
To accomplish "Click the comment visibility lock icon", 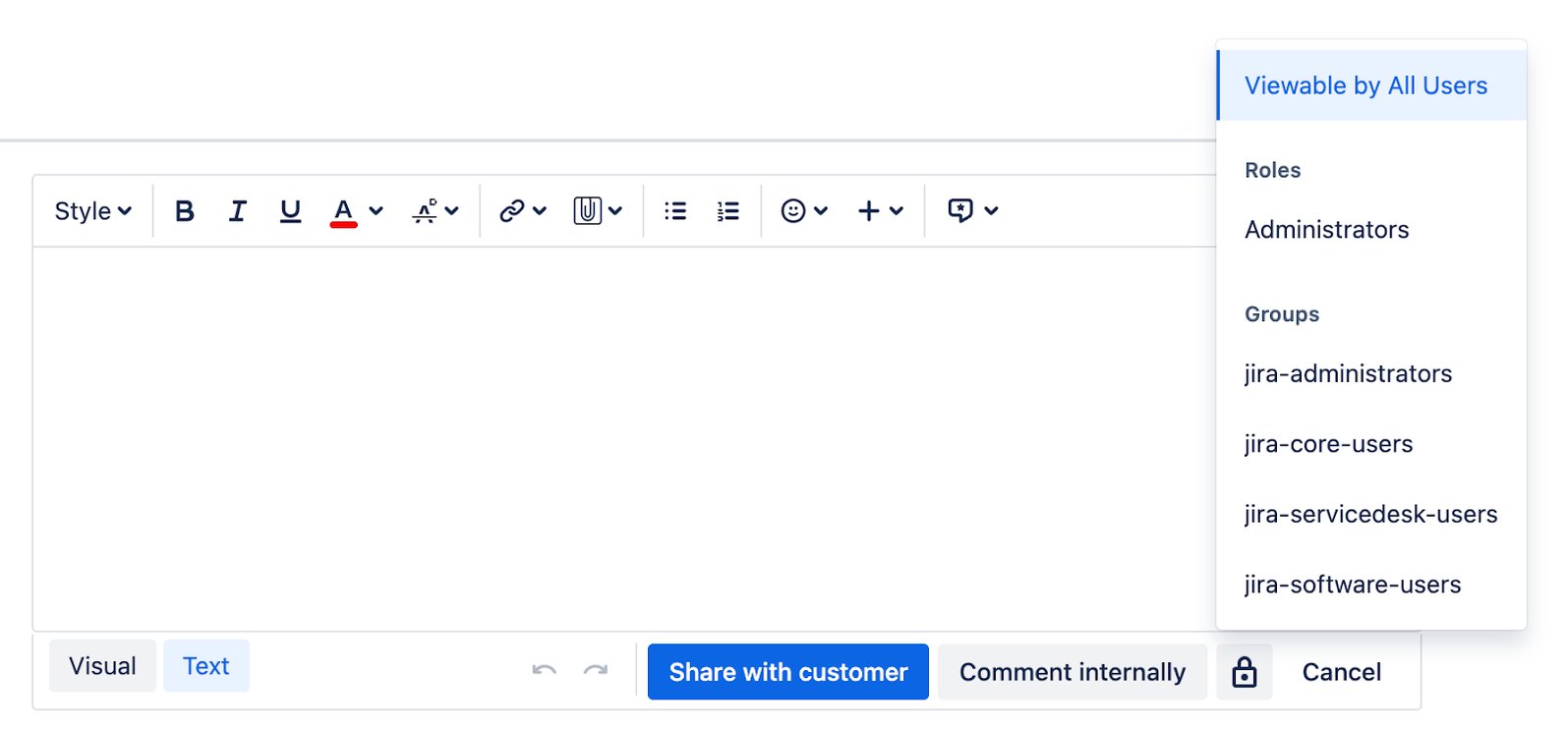I will (x=1245, y=673).
